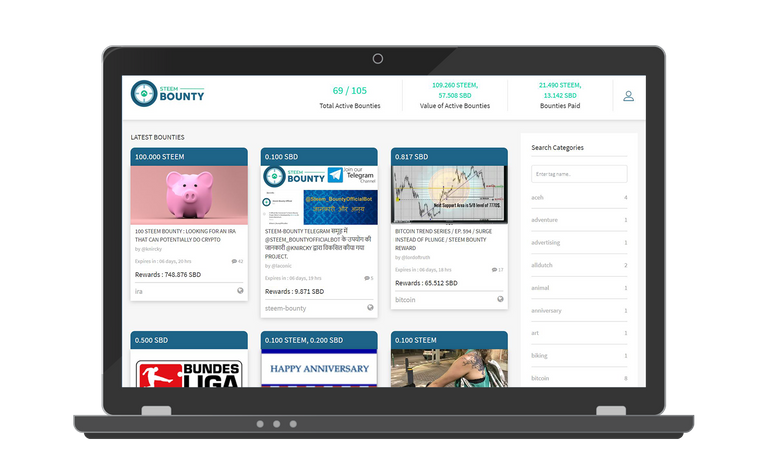
Task: Select the animal category
Action: click(579, 288)
